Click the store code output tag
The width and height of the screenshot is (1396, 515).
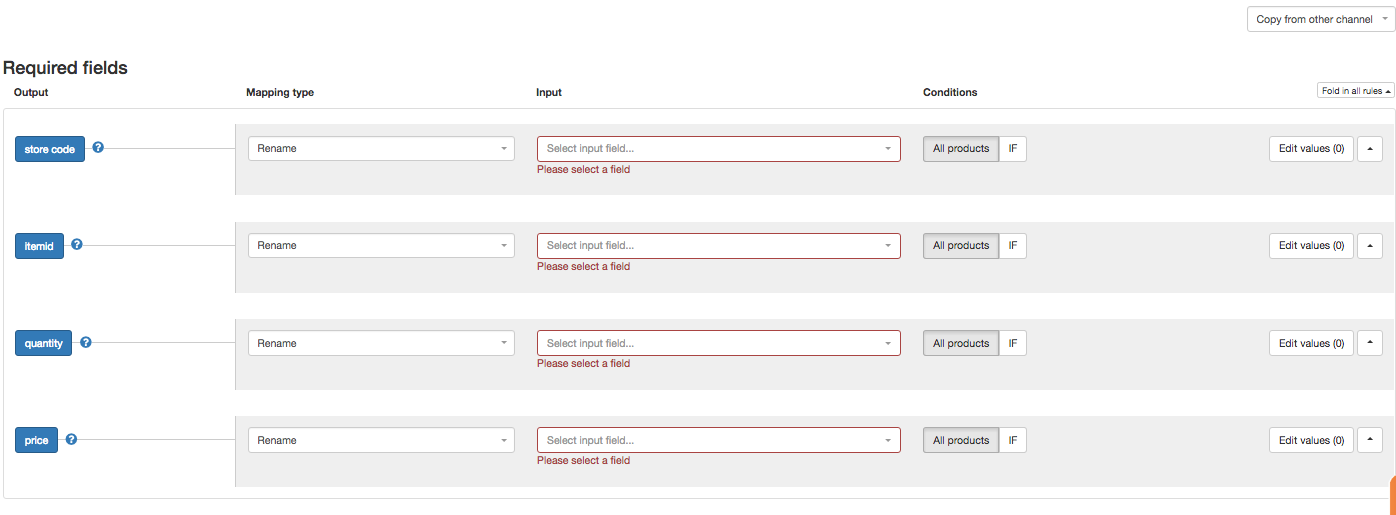50,149
